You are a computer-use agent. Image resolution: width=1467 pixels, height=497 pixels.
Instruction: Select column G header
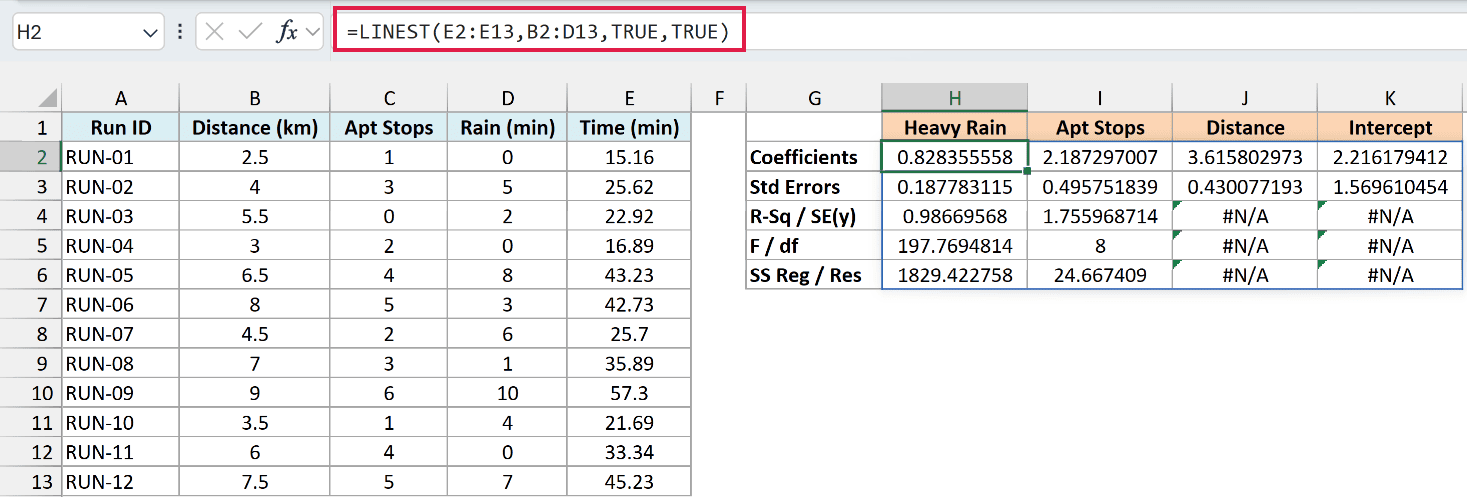814,98
